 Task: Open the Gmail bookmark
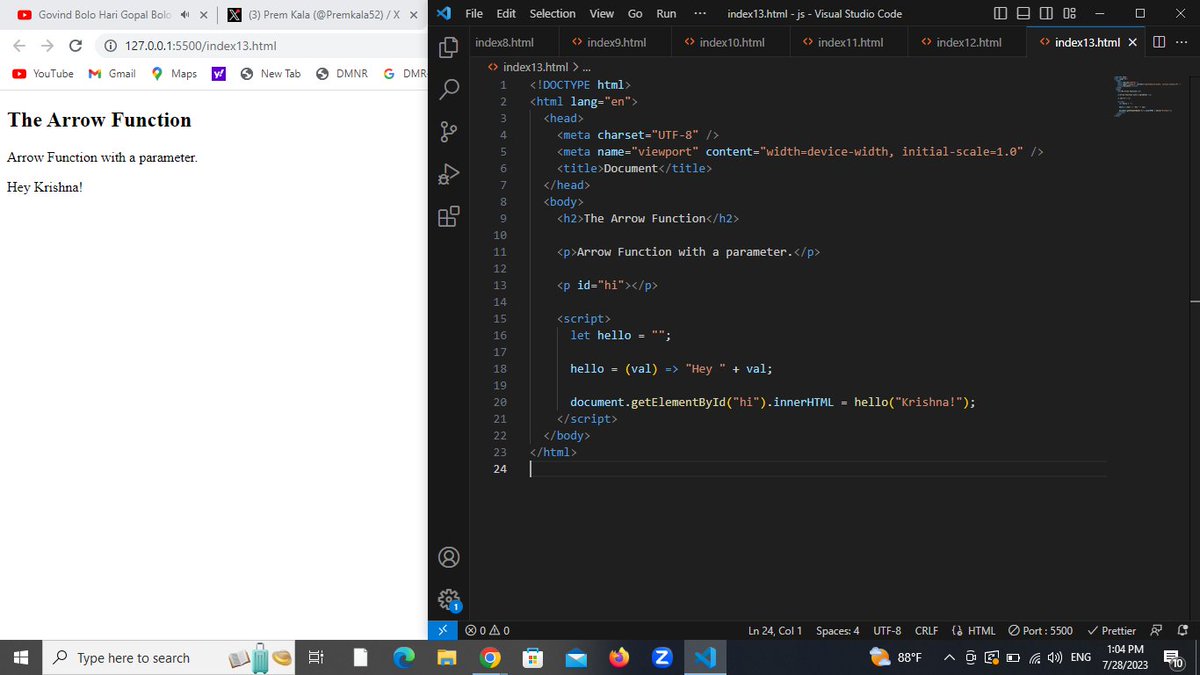[112, 74]
